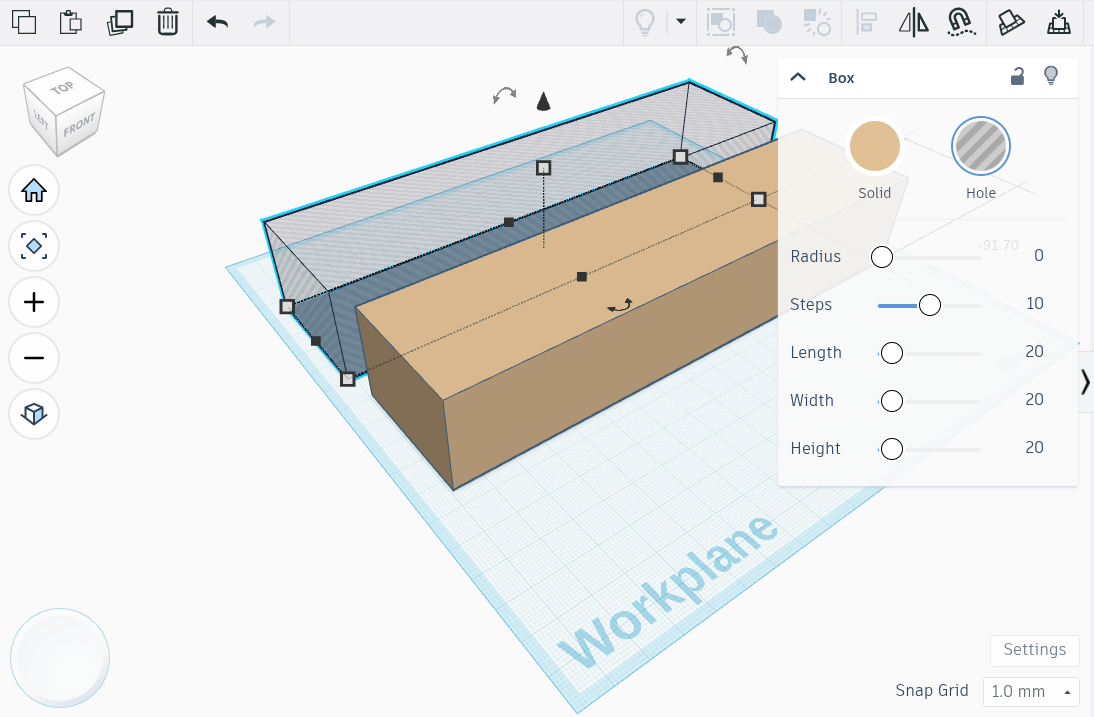Delete selection with the trash icon

click(167, 22)
